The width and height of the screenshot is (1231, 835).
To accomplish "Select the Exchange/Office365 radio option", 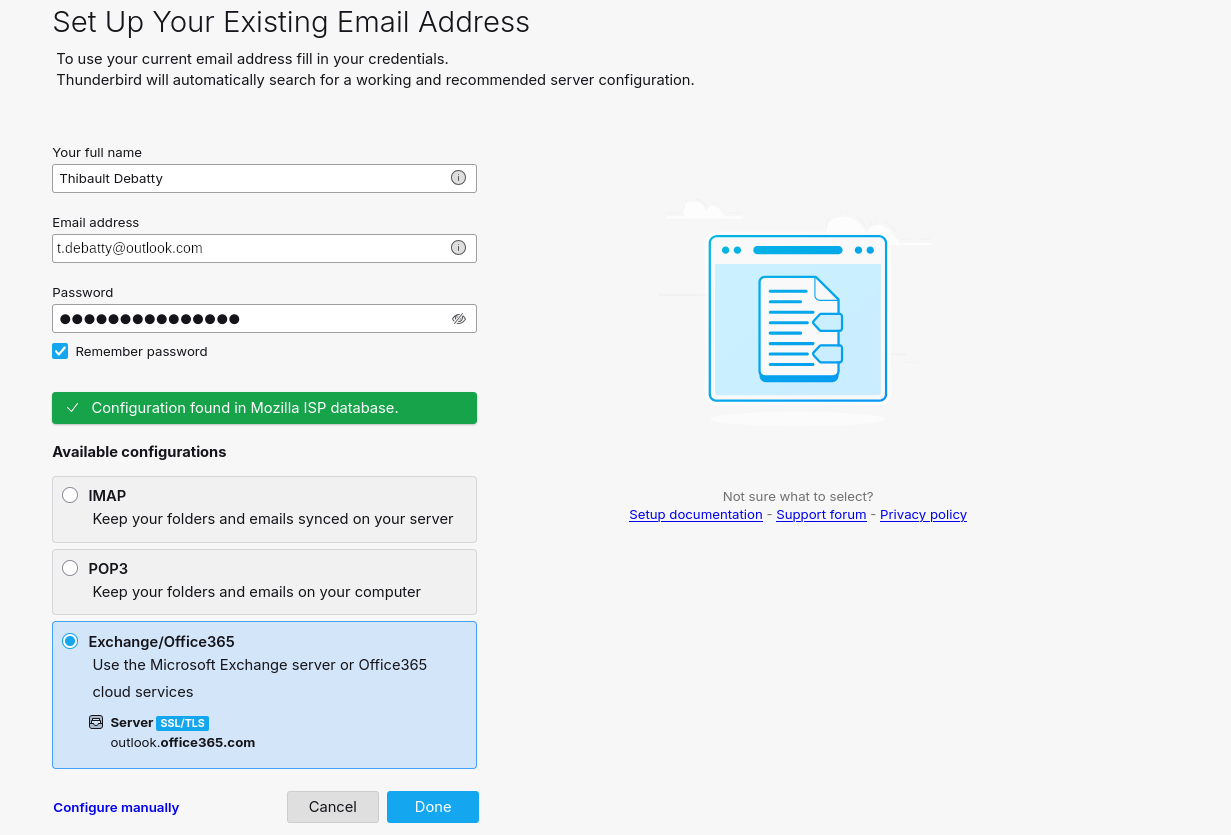I will click(x=70, y=641).
